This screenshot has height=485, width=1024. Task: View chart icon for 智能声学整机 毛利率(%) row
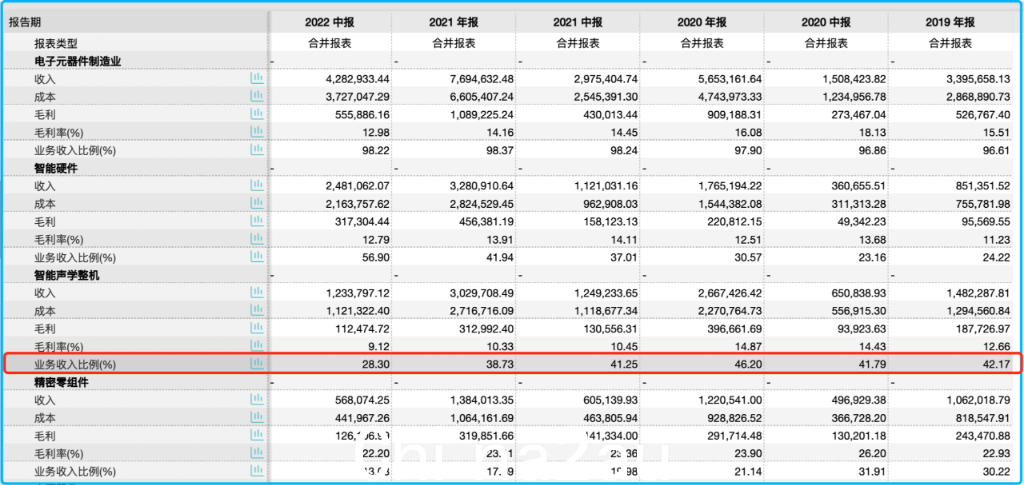pos(257,346)
